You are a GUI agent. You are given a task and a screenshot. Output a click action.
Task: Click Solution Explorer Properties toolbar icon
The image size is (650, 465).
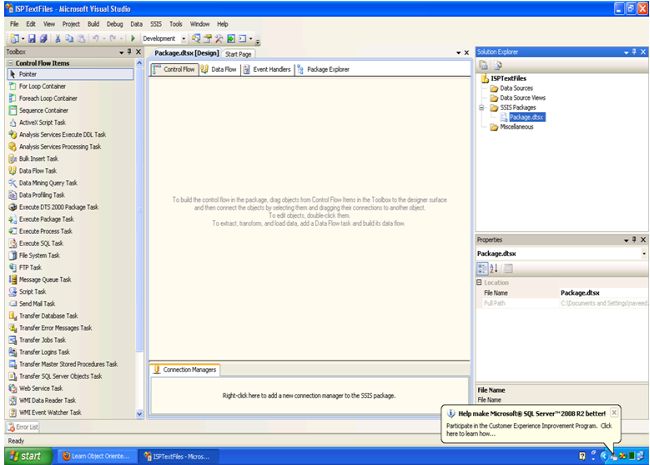click(483, 65)
